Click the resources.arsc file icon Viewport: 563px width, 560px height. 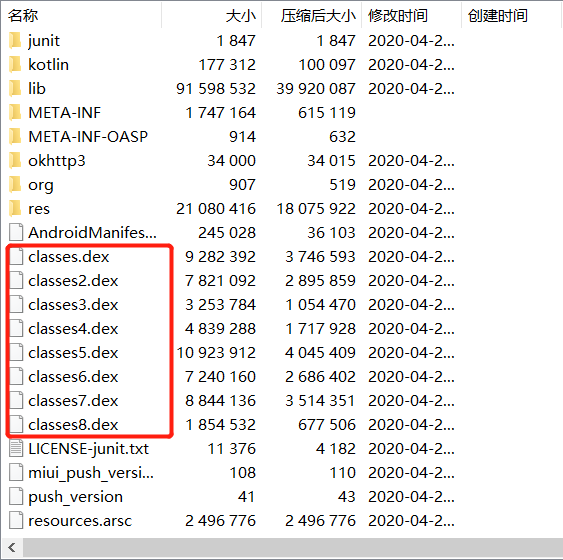pos(16,521)
